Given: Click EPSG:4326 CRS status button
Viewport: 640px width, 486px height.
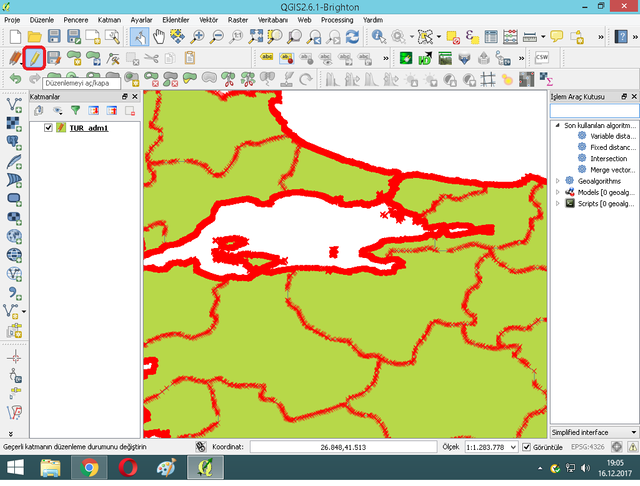Looking at the screenshot, I should tap(587, 447).
